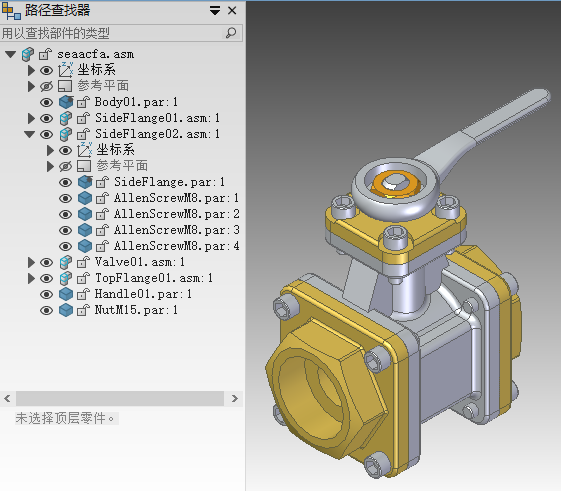Click the lock icon beside AllenScrewM8.par:3
The height and width of the screenshot is (491, 561).
tap(102, 230)
